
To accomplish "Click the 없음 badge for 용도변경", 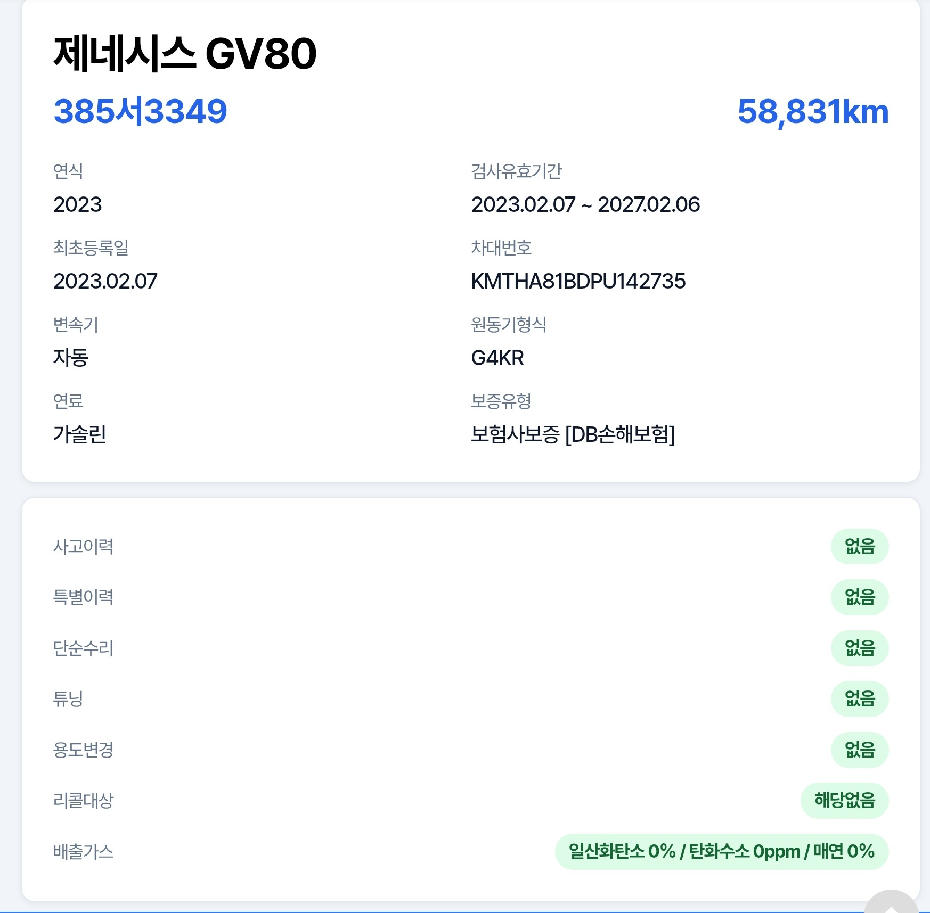I will point(859,750).
